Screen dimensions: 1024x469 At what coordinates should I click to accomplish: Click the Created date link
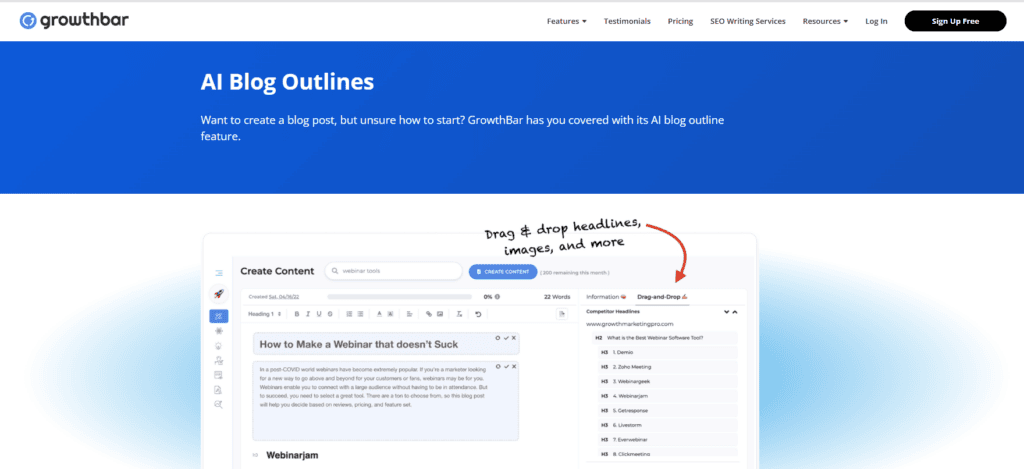(284, 297)
